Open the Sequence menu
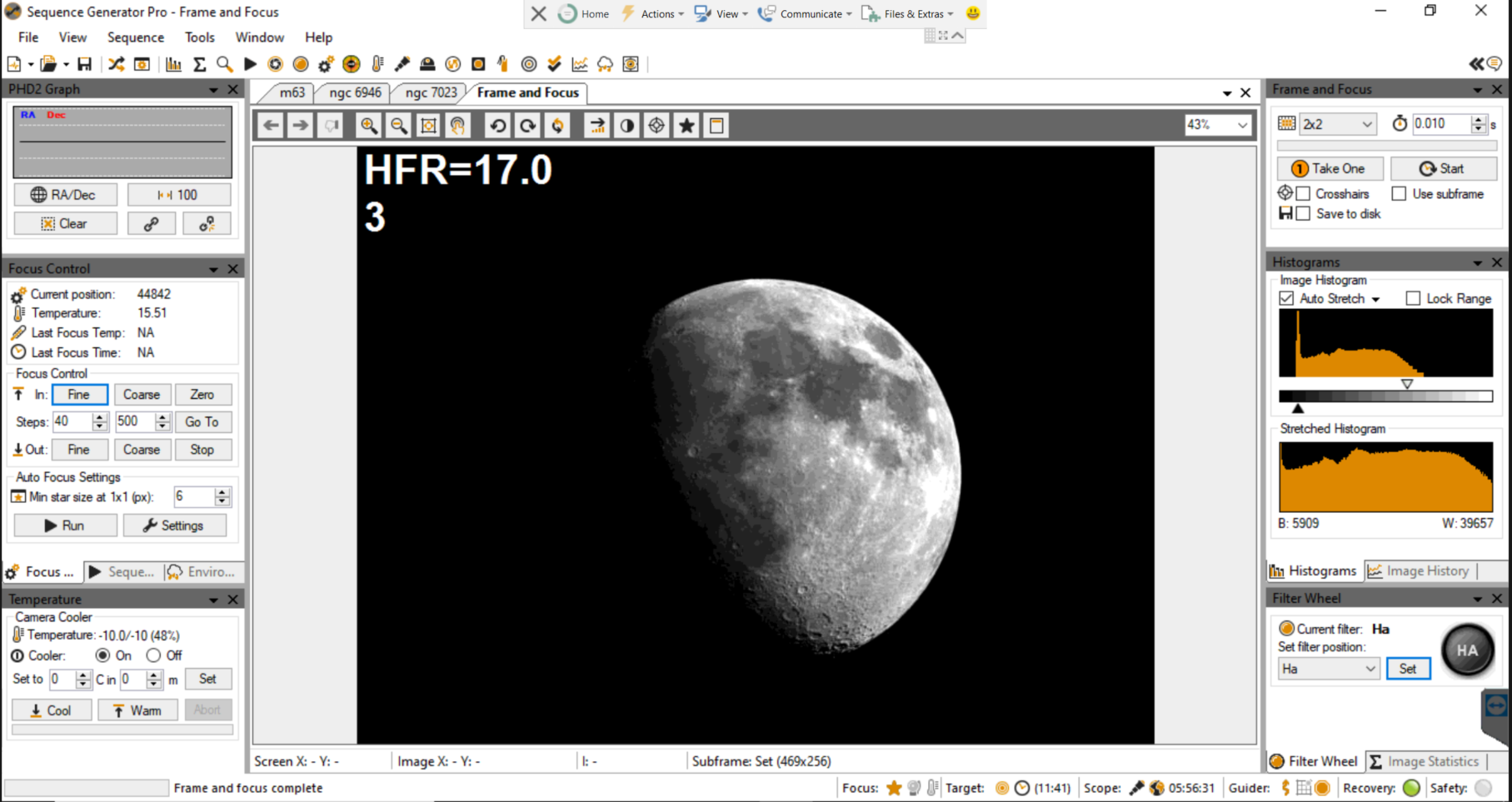1512x802 pixels. click(135, 37)
